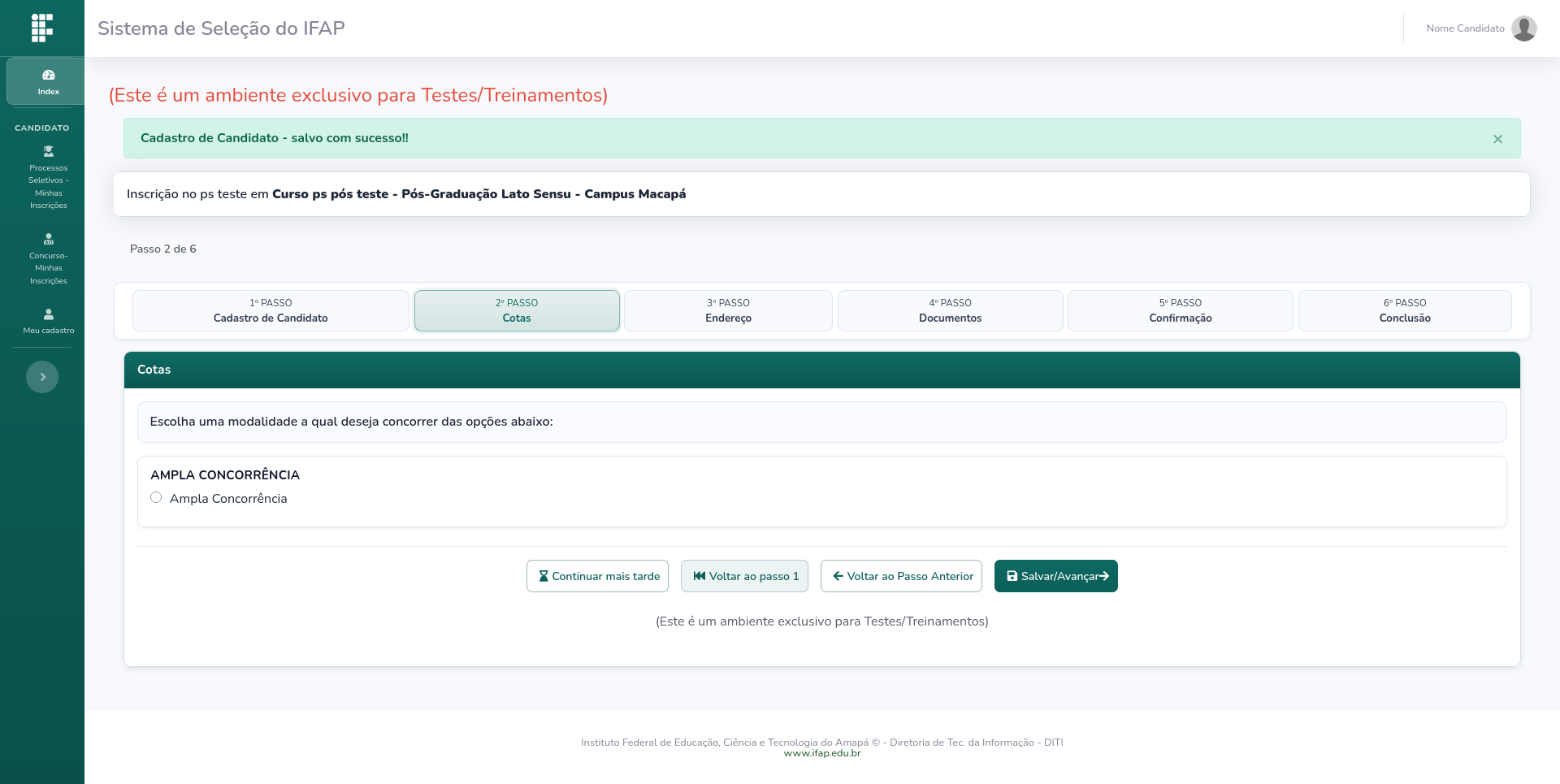Click the candidate avatar icon

click(x=1523, y=28)
